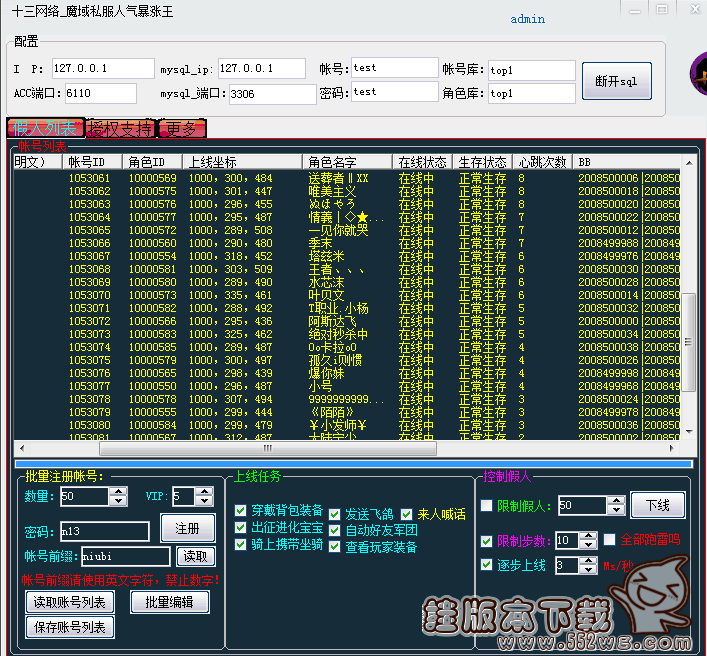Decrease the 限制步数 spinner value
This screenshot has width=707, height=656.
pos(588,545)
